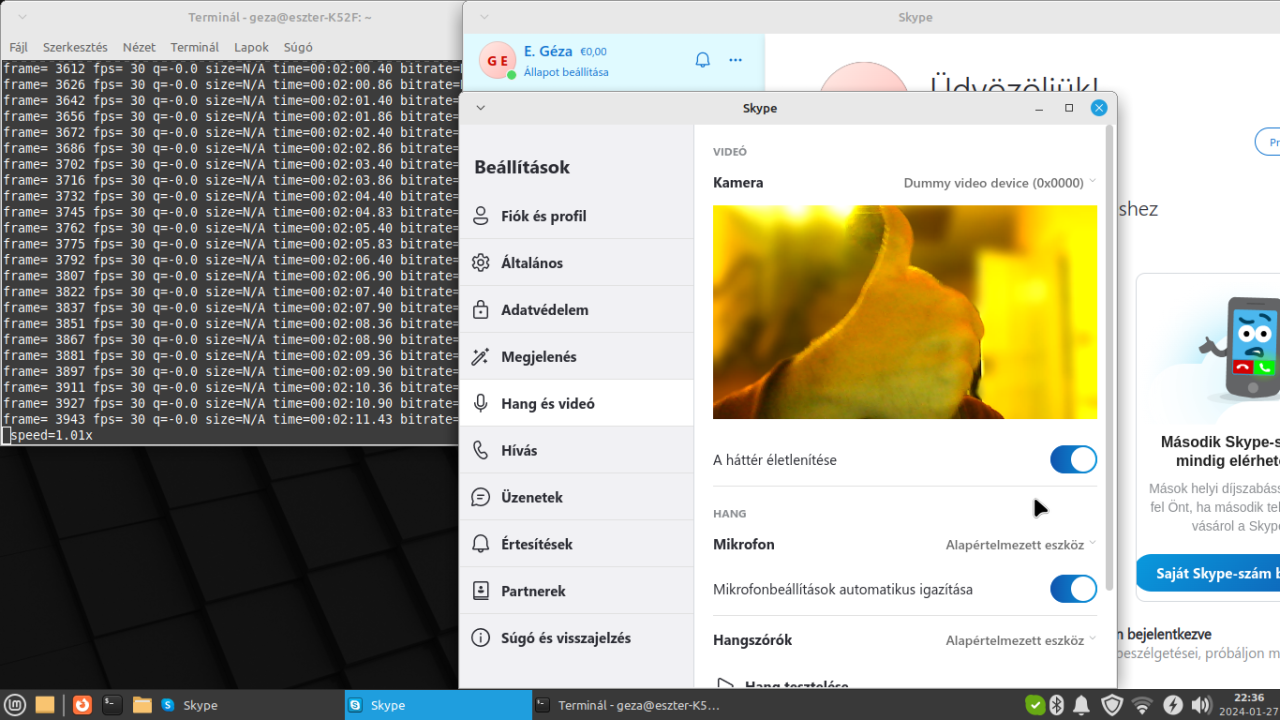This screenshot has height=720, width=1280.
Task: Open the three-dot more menu beside E. Géza
Action: 736,60
